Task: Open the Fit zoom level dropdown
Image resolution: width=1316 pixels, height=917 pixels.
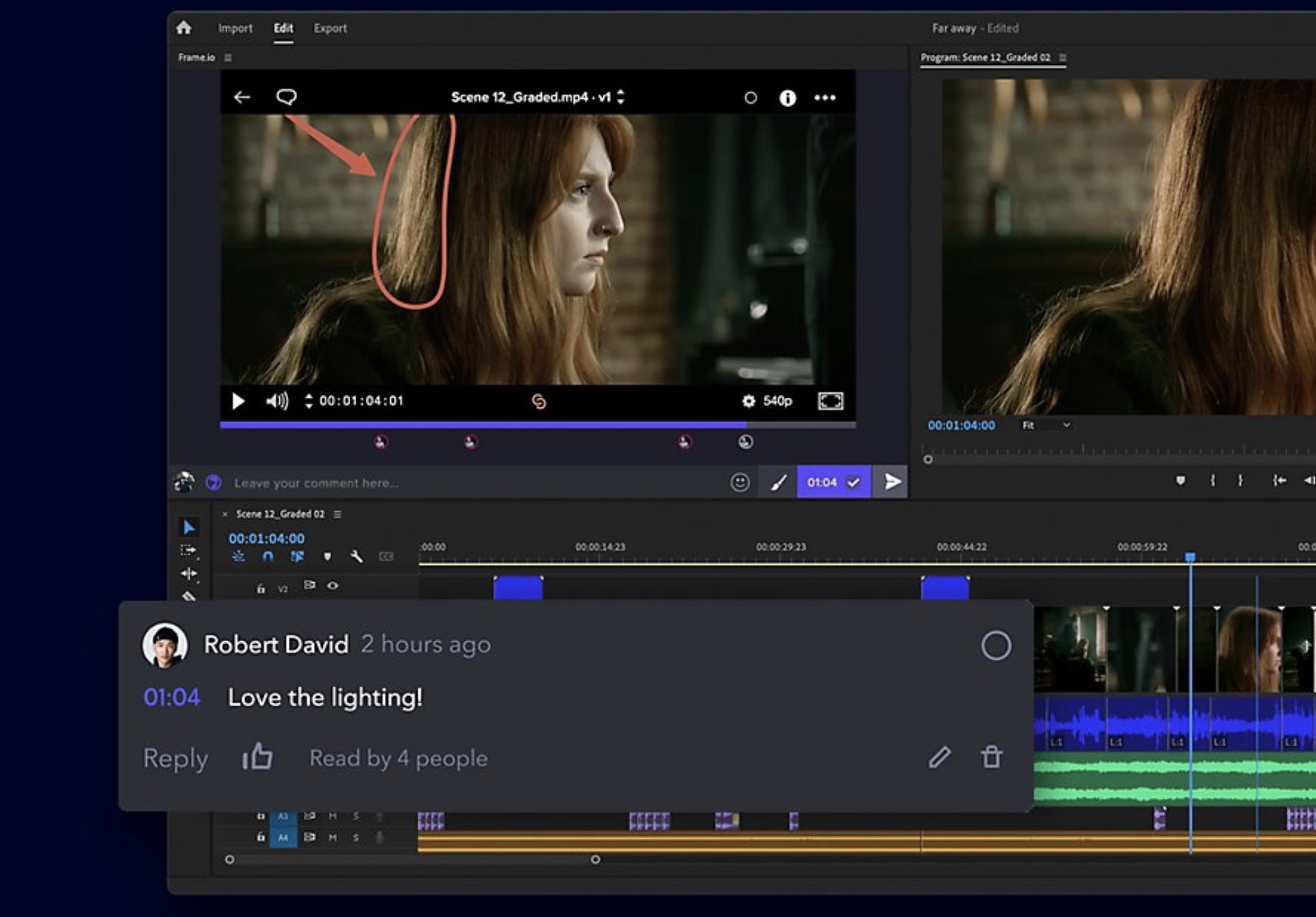Action: pos(1045,425)
